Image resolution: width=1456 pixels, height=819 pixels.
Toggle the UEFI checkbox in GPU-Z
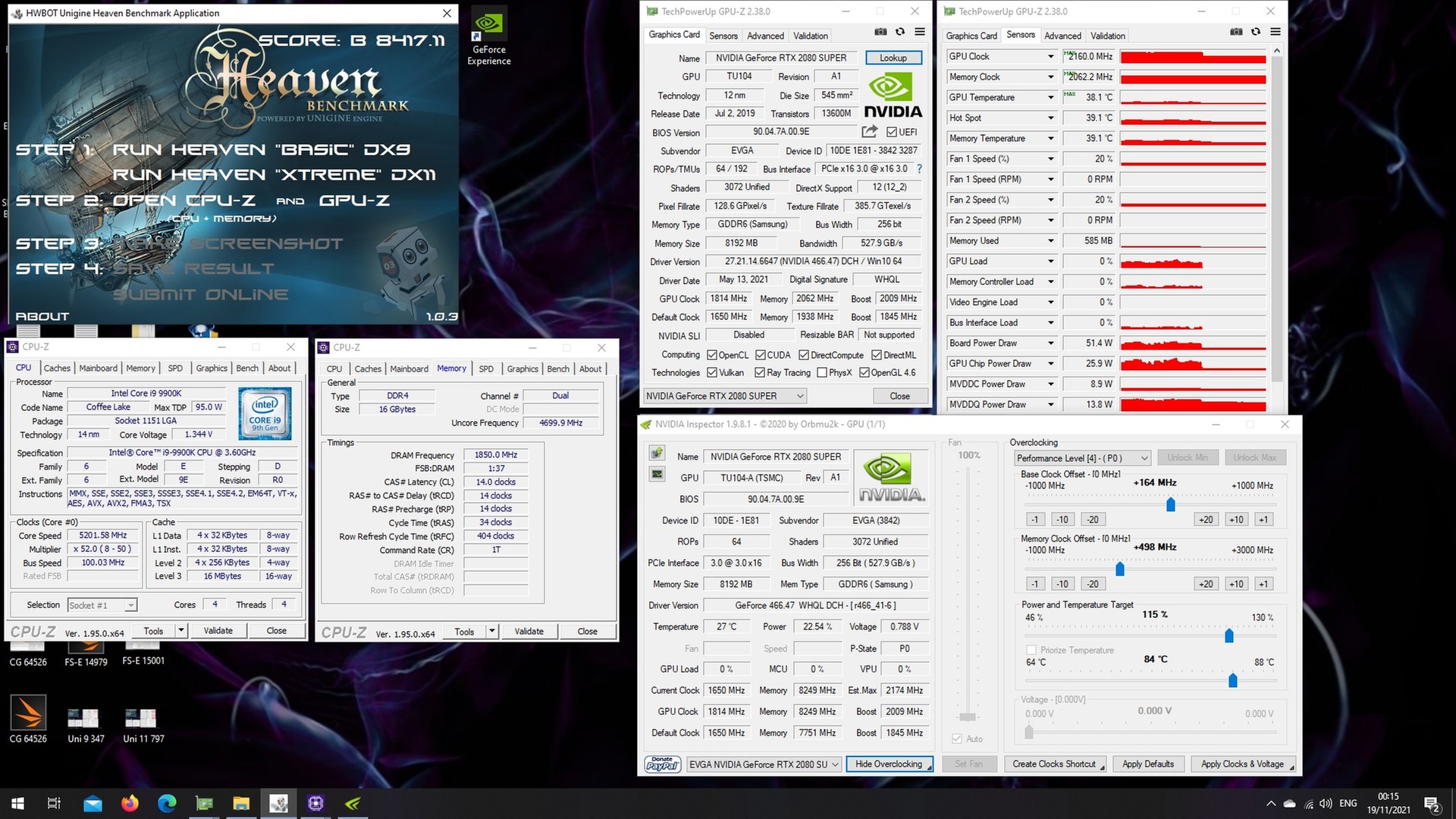(892, 132)
